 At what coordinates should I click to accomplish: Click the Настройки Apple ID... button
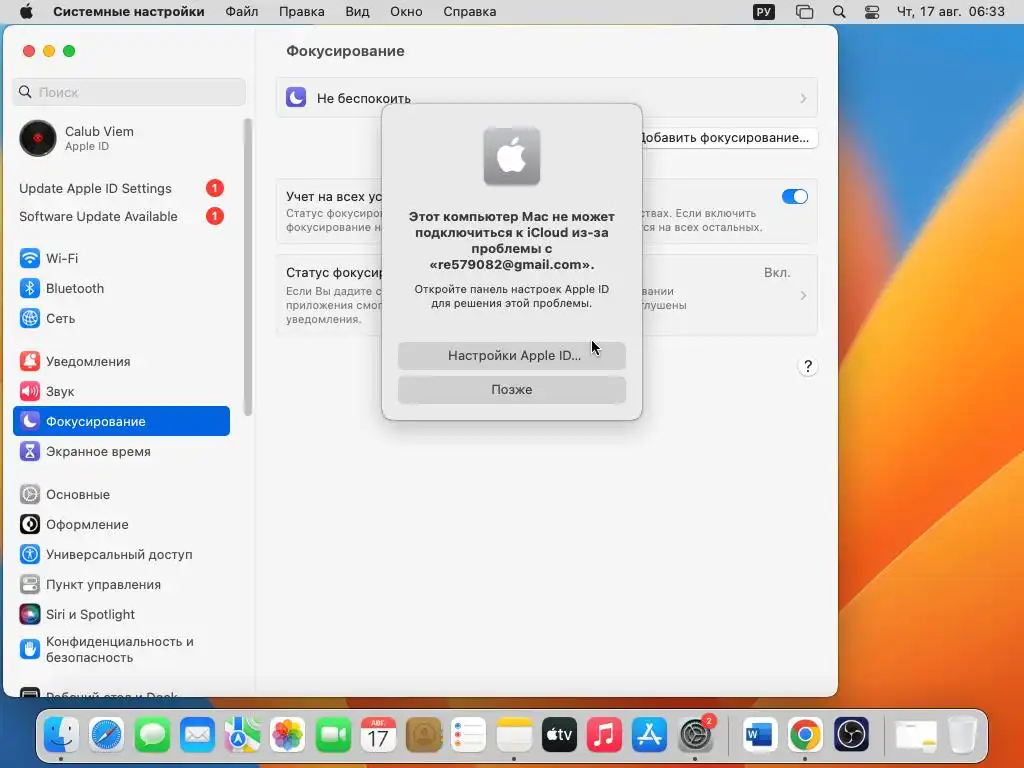[x=512, y=356]
